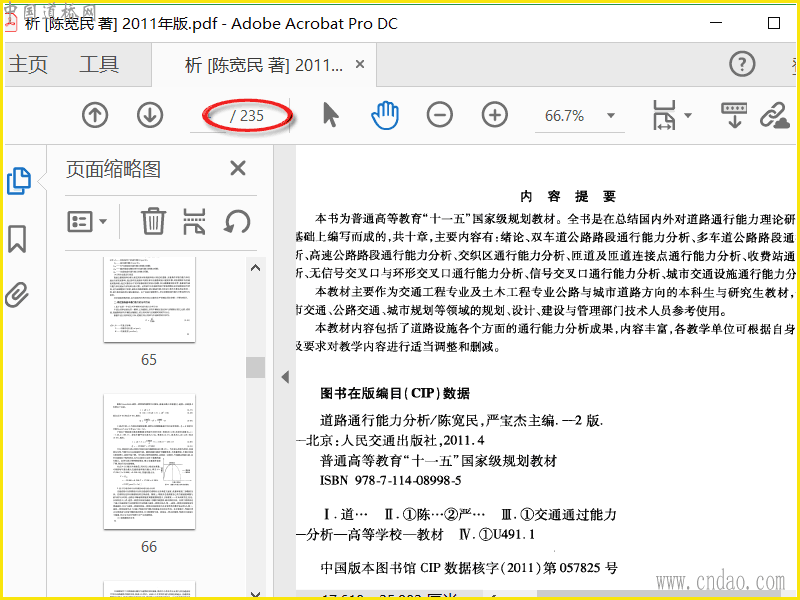
Task: Open the attachments paperclip panel
Action: (17, 294)
